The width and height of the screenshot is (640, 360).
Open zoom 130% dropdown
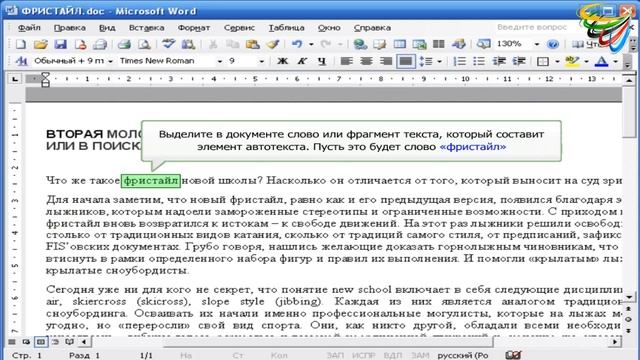(537, 44)
